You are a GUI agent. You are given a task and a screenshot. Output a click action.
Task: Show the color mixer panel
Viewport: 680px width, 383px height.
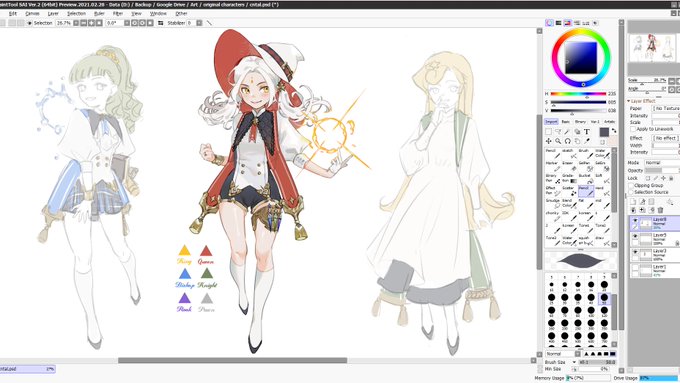577,23
